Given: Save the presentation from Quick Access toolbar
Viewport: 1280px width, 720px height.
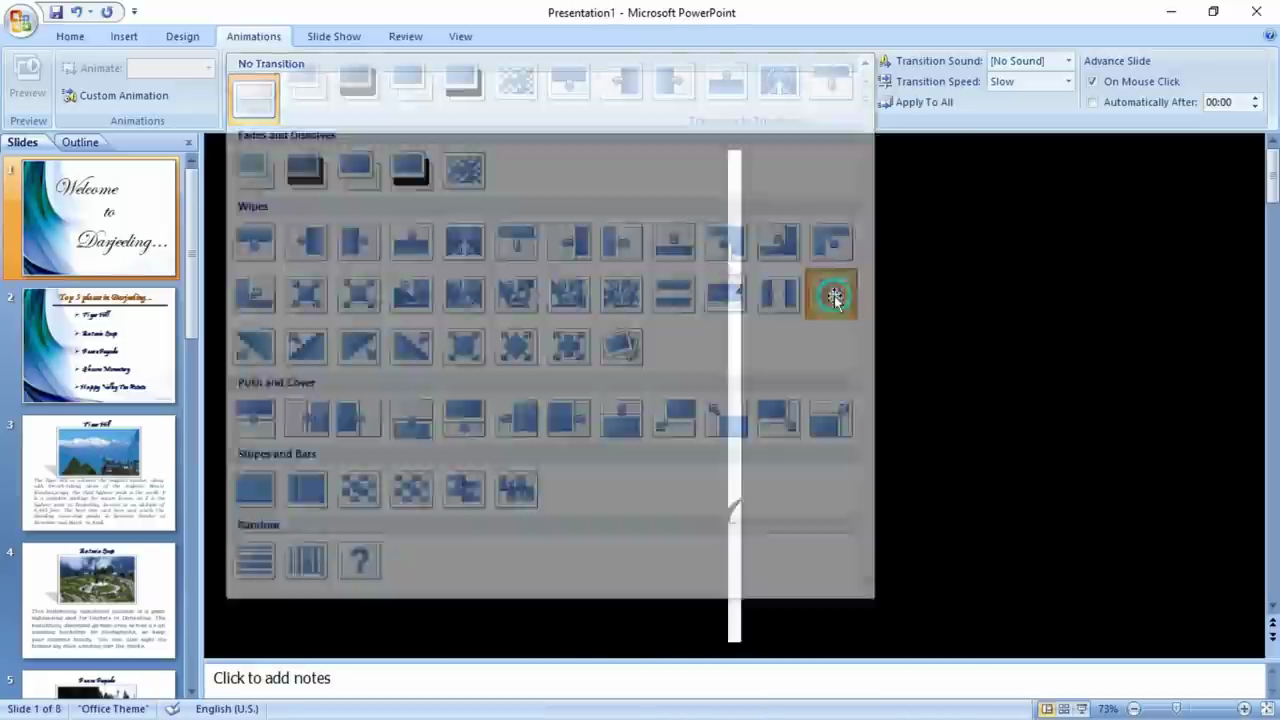Looking at the screenshot, I should [56, 13].
